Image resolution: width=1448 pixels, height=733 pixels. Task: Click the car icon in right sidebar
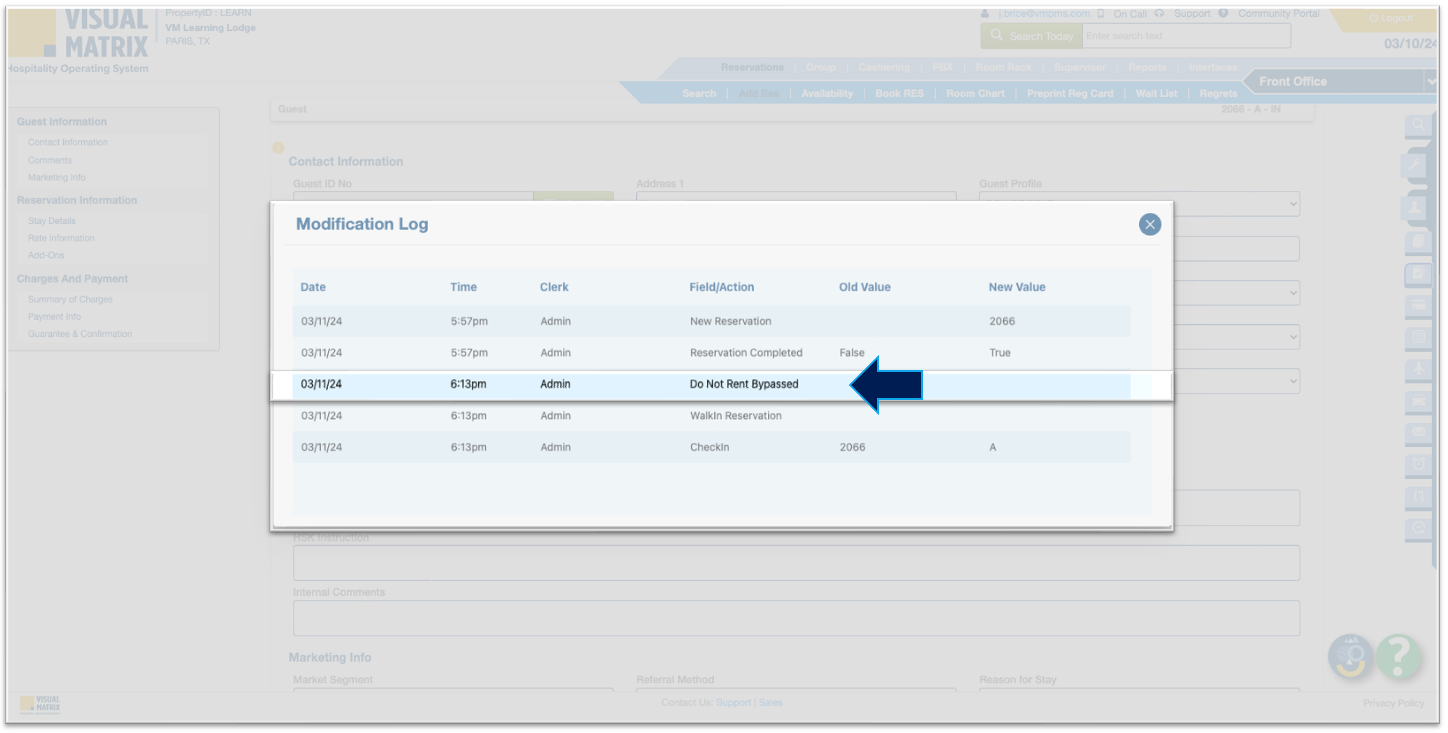point(1418,401)
